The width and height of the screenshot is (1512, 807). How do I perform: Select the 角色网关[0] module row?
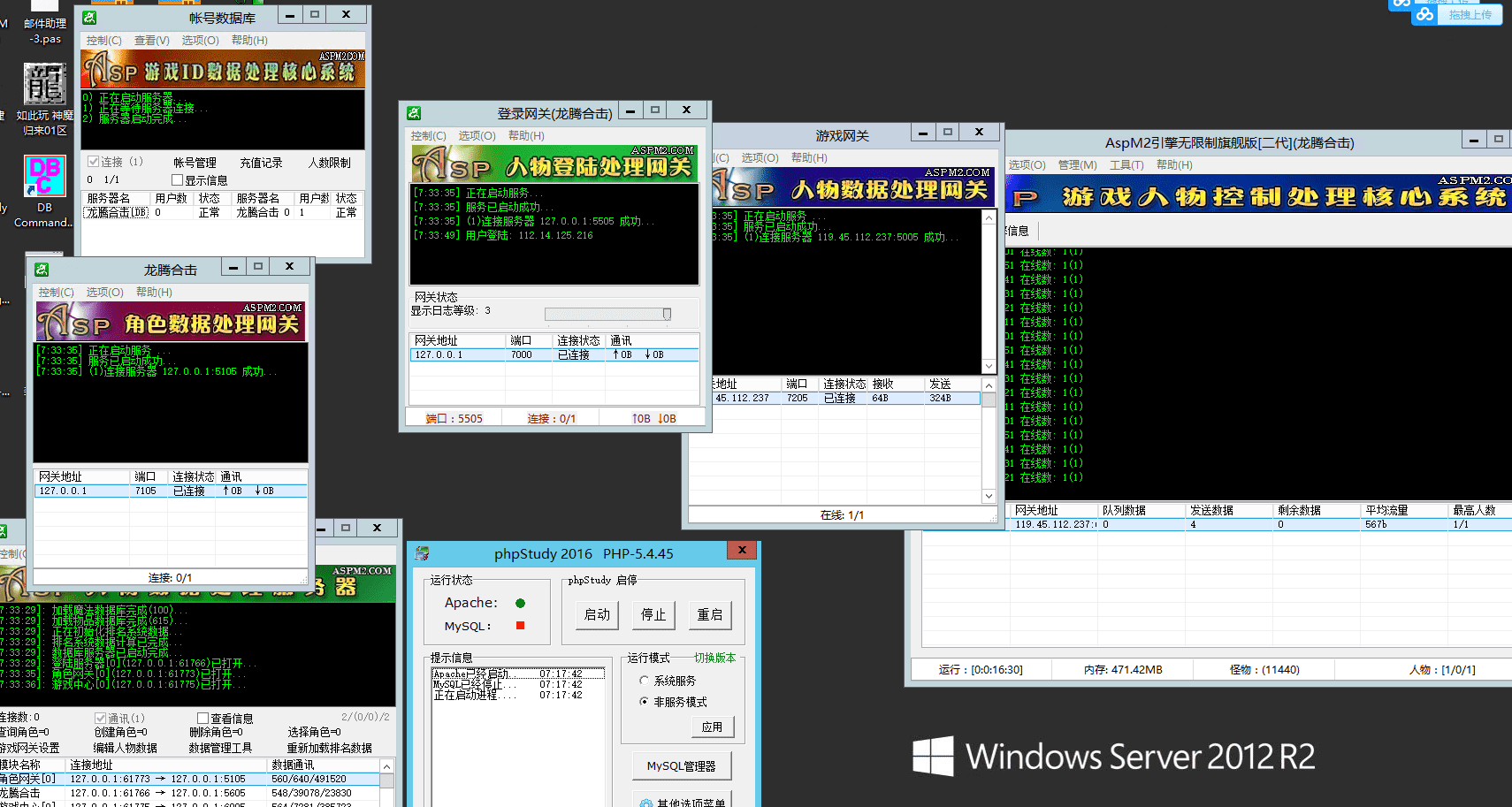[x=190, y=779]
